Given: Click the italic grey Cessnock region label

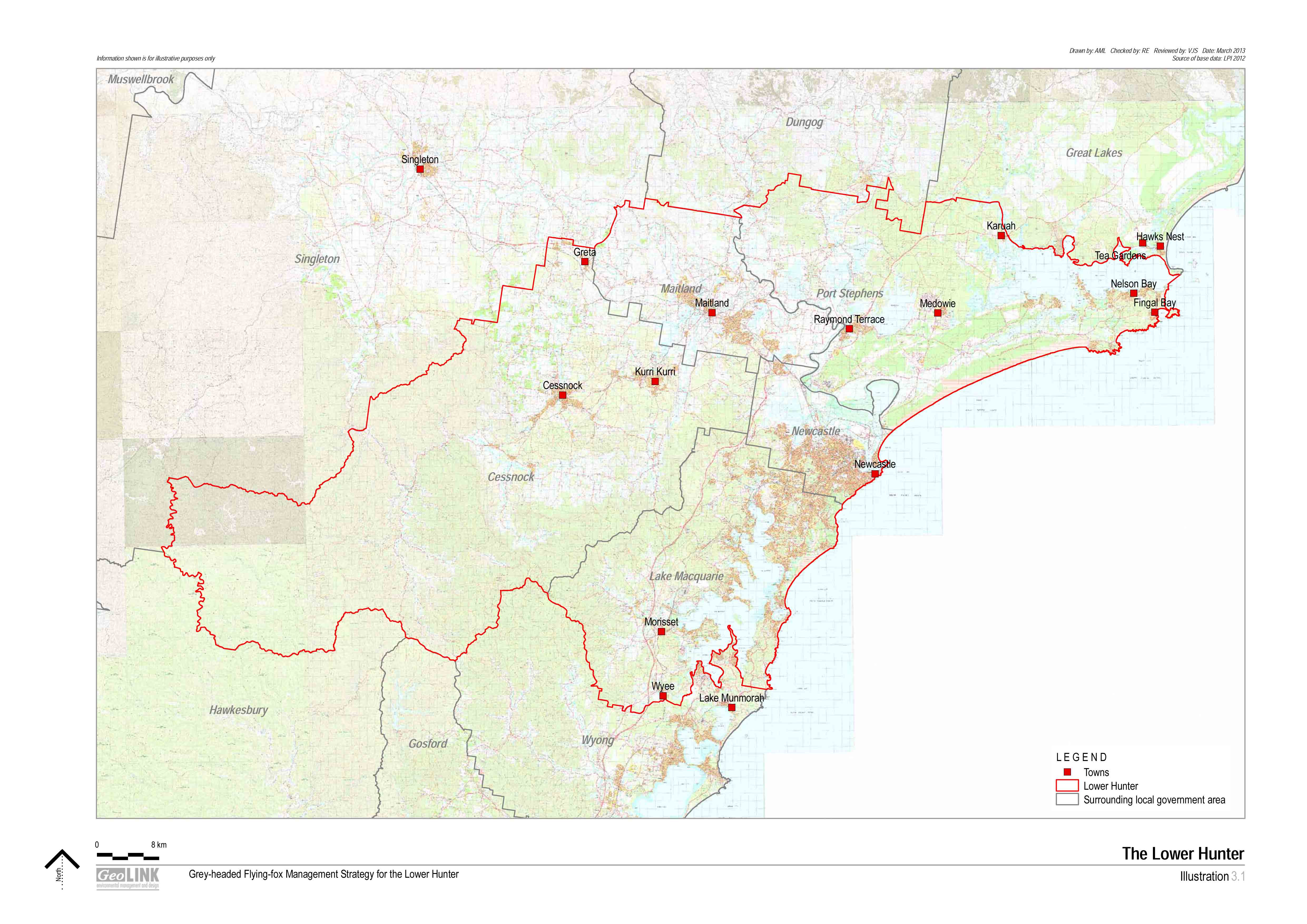Looking at the screenshot, I should tap(511, 477).
